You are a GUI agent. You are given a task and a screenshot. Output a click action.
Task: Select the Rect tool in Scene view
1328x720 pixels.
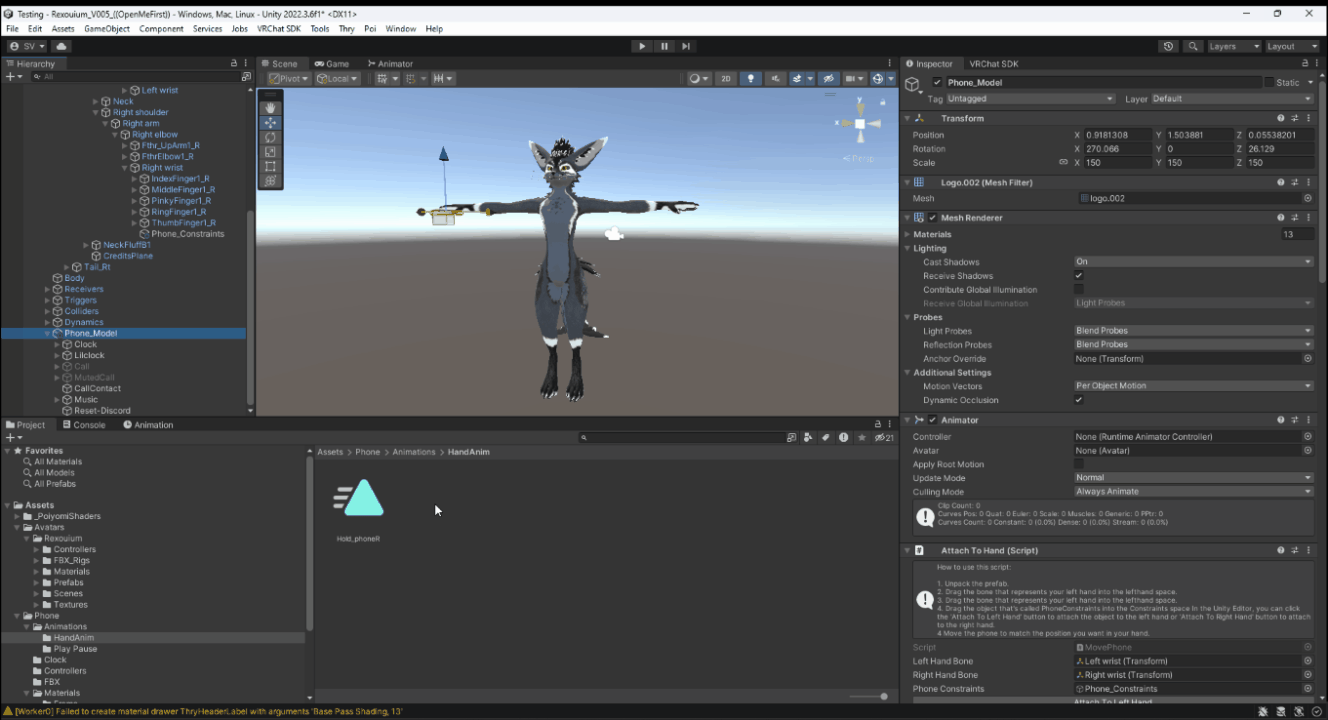coord(270,167)
